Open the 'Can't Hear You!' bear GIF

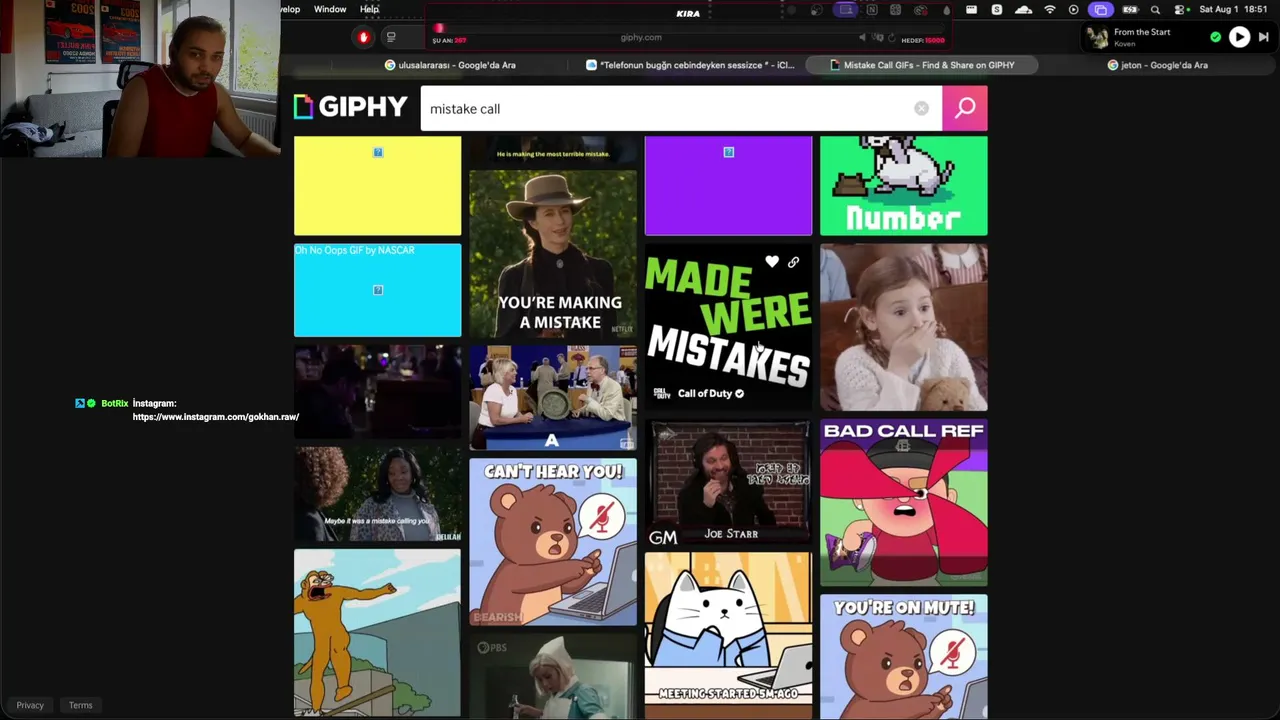(553, 542)
